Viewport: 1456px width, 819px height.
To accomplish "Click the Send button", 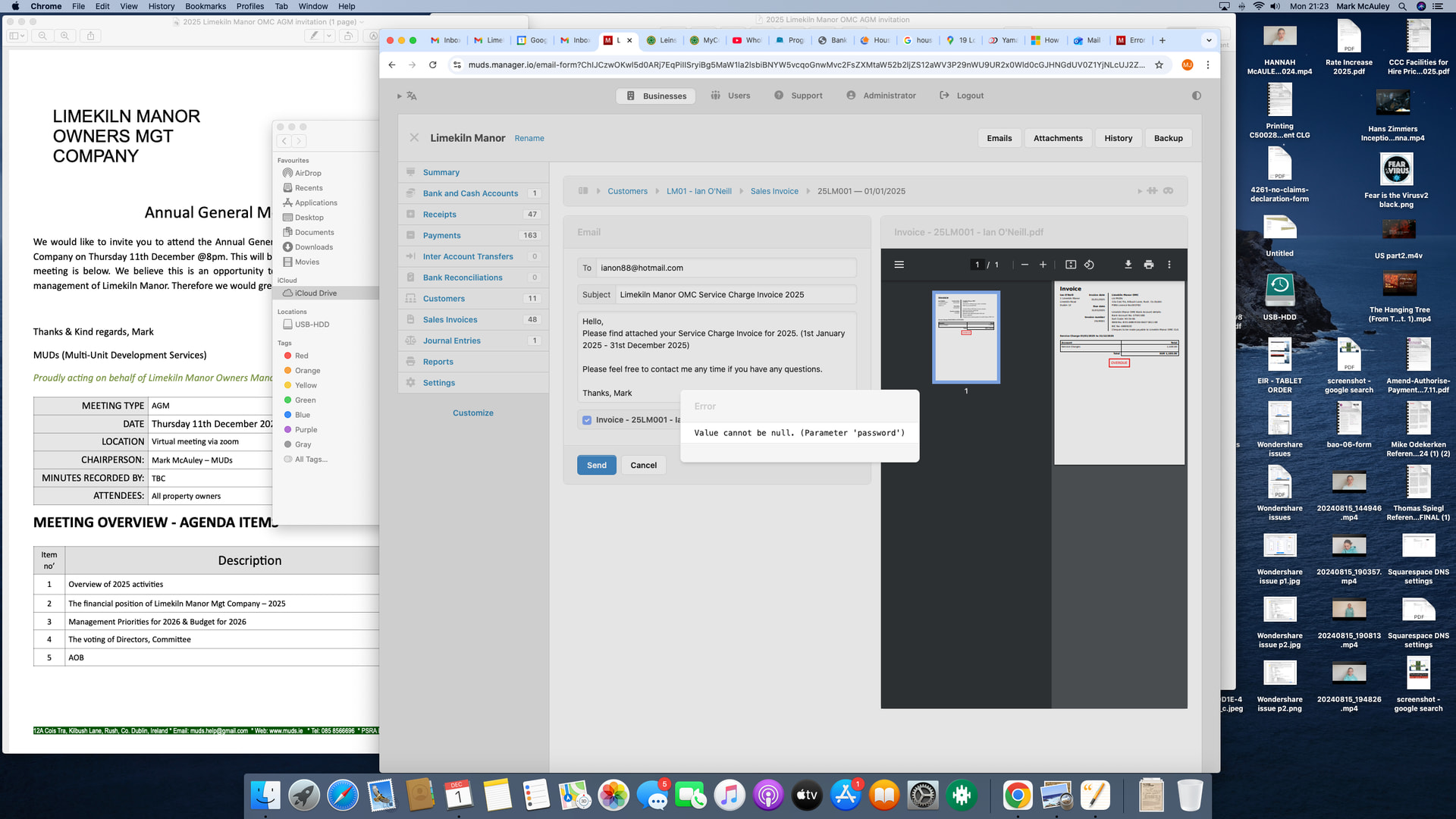I will click(596, 465).
